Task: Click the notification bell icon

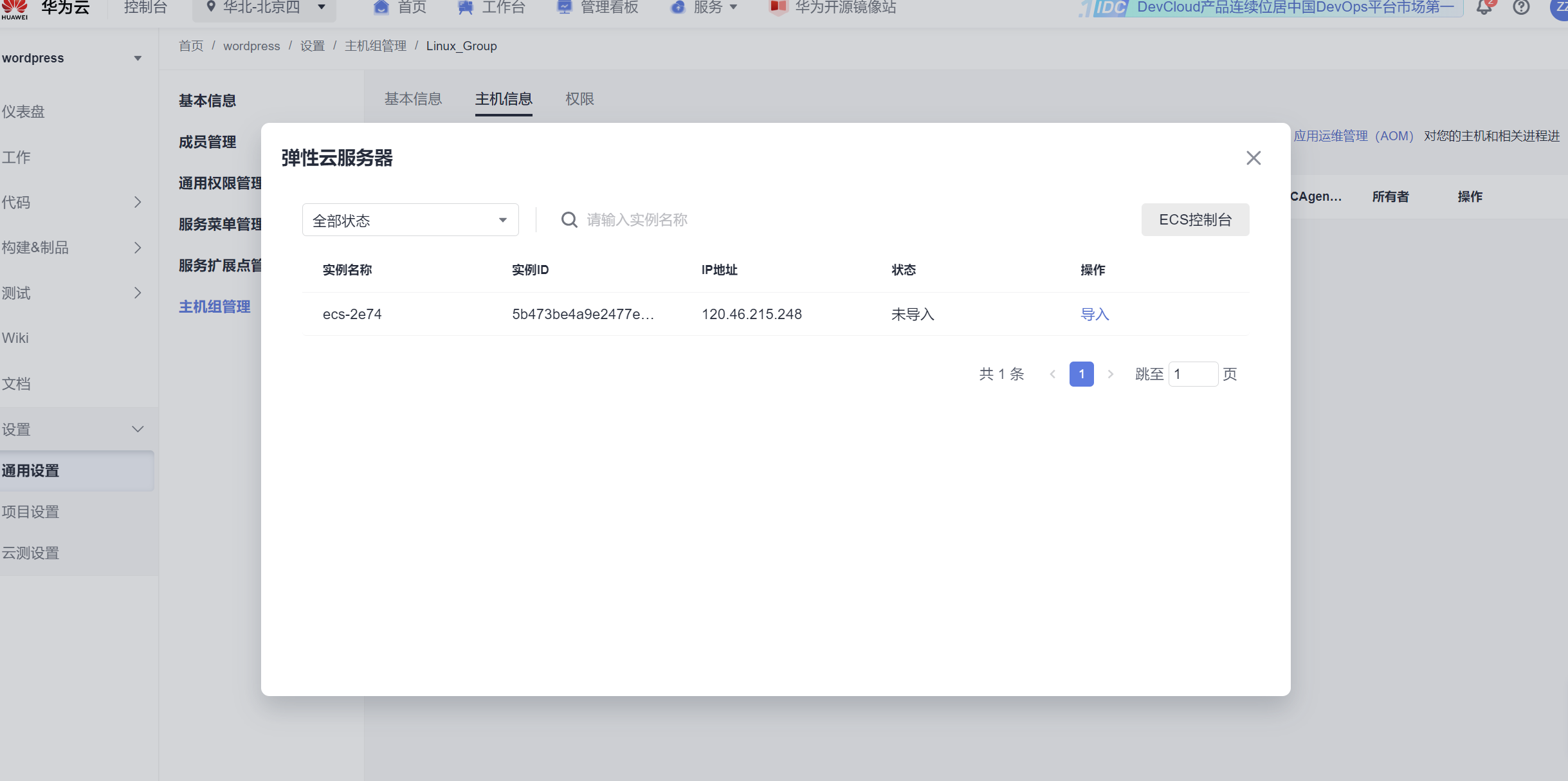Action: [x=1484, y=8]
